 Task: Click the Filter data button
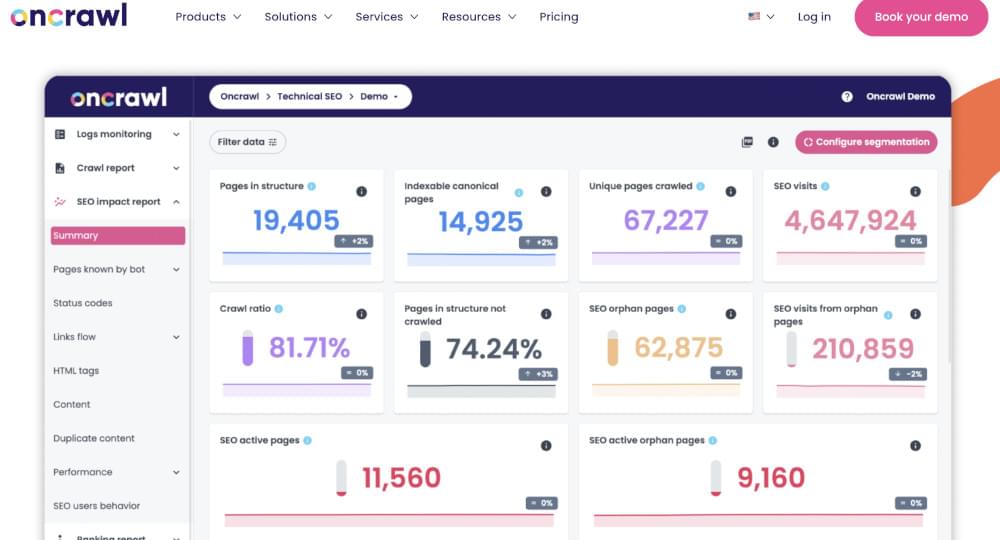click(x=248, y=142)
